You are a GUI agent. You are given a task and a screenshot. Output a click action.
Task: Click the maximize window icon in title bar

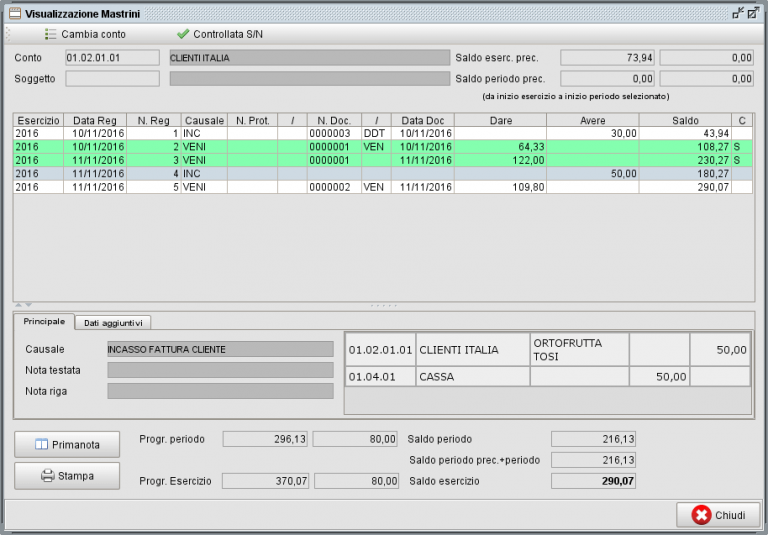click(753, 13)
